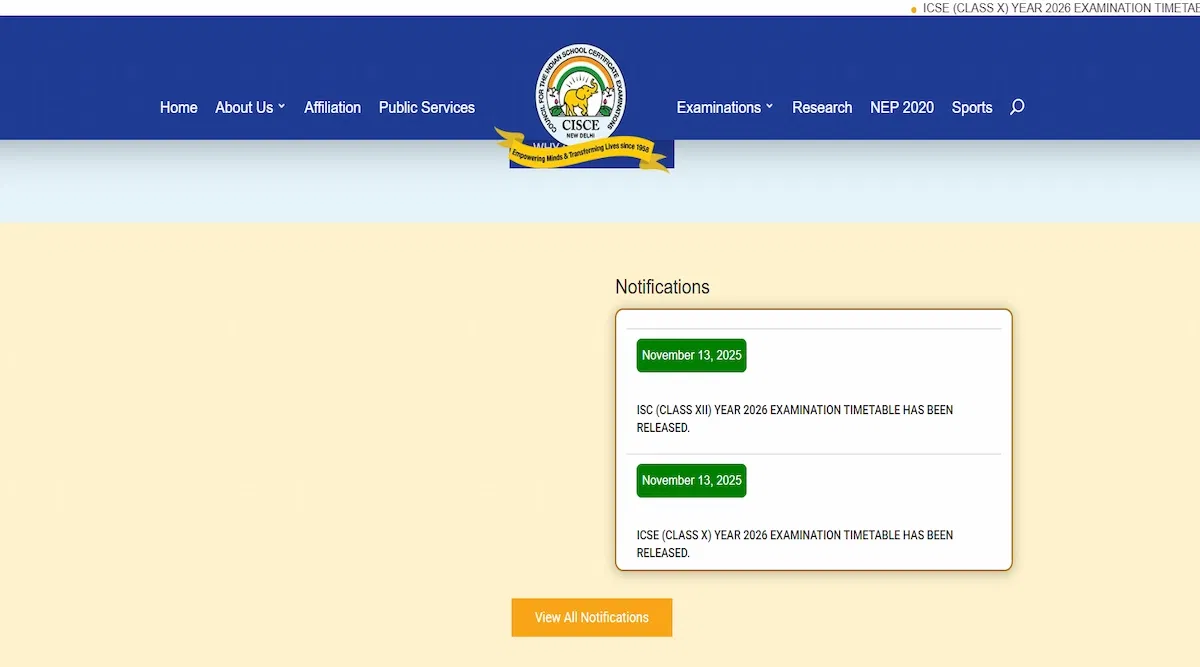Open the About Us menu
This screenshot has width=1200, height=667.
pyautogui.click(x=244, y=107)
